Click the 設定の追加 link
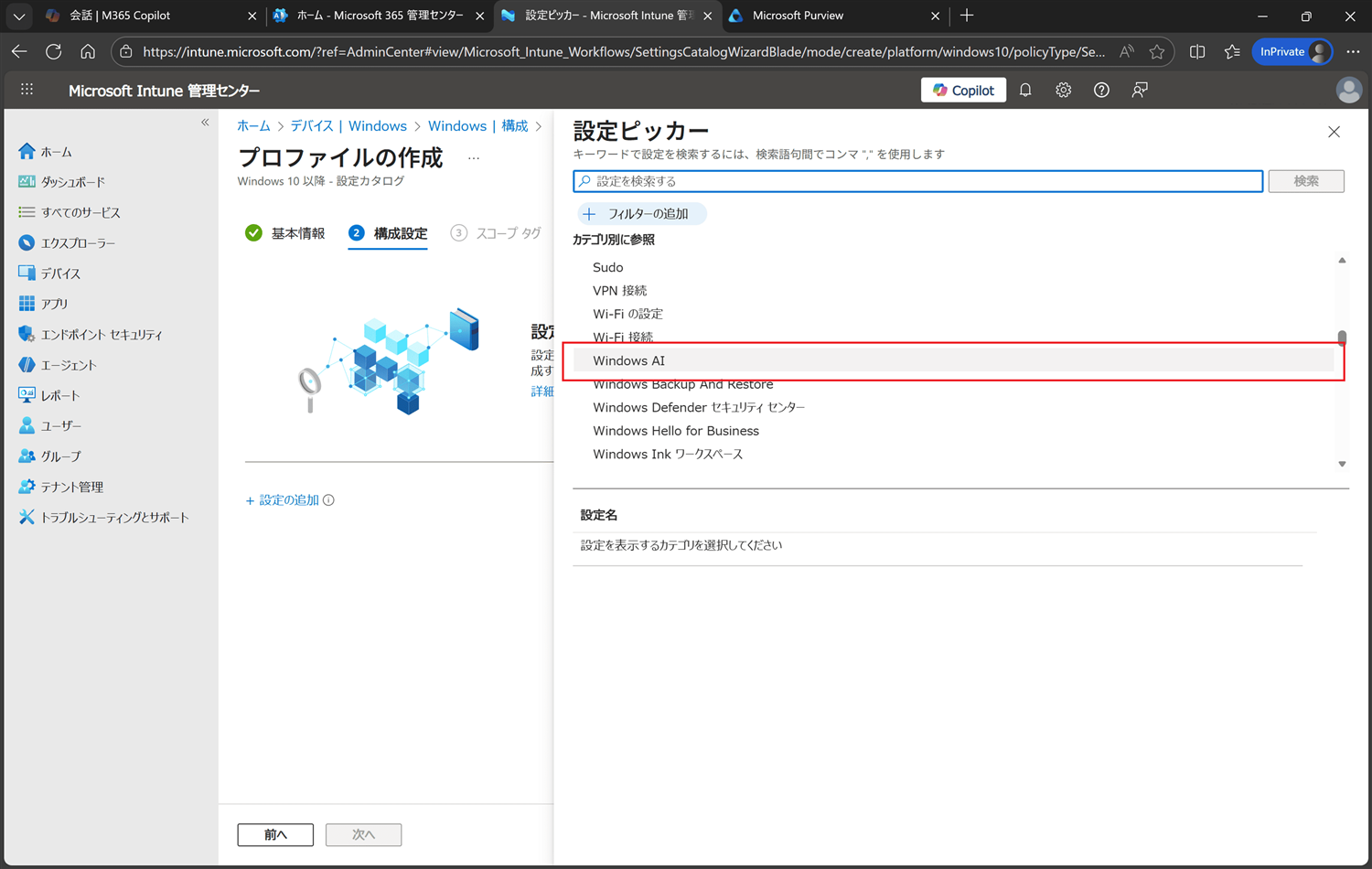The width and height of the screenshot is (1372, 869). pos(283,500)
